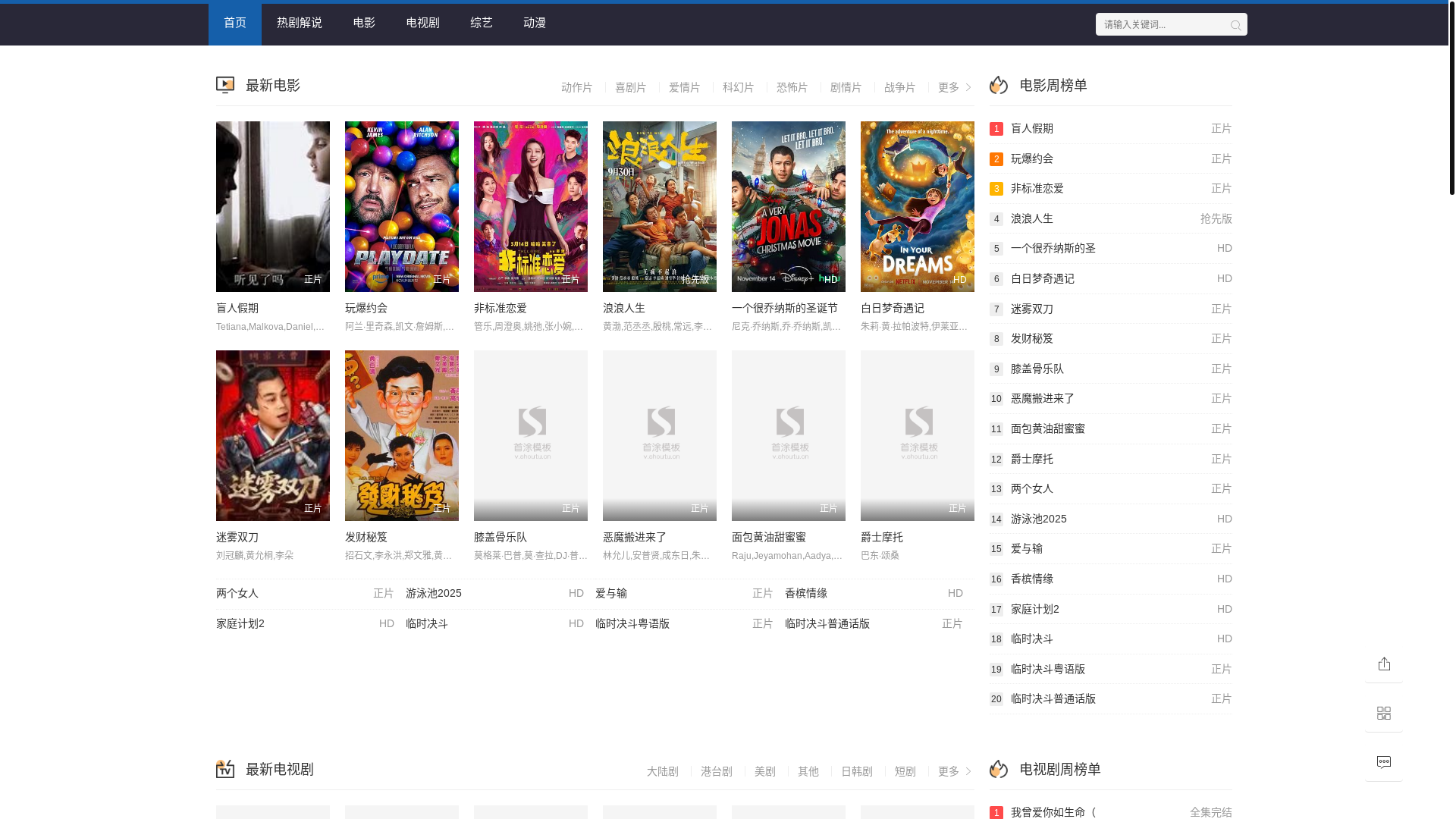Filter TV series by 大陆剧

tap(663, 772)
